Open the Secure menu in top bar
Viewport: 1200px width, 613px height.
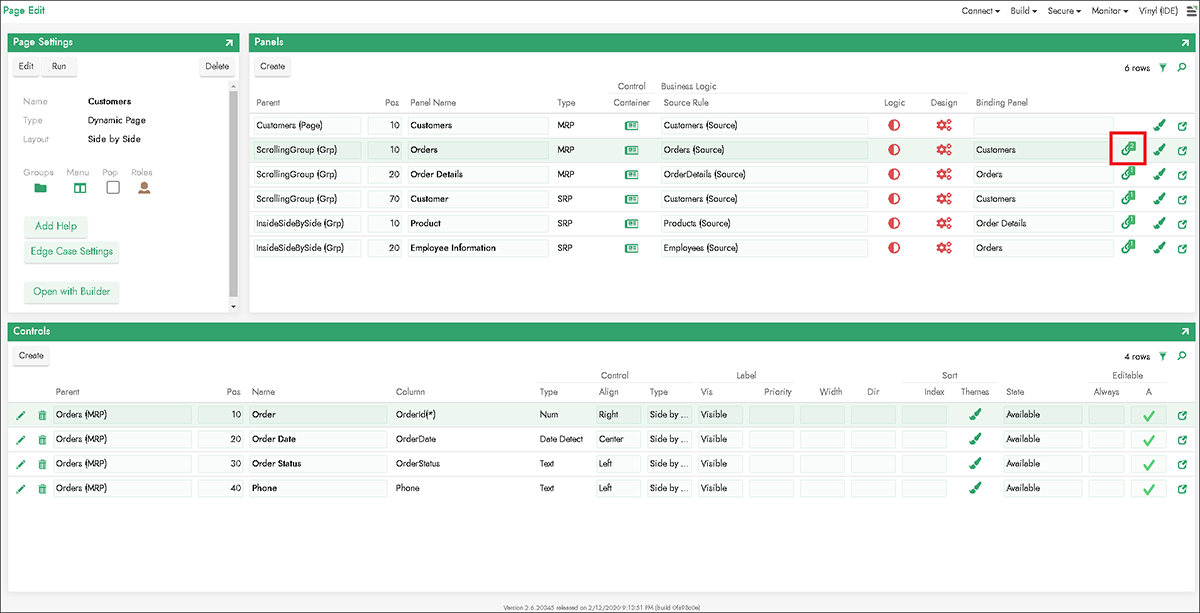(1064, 11)
